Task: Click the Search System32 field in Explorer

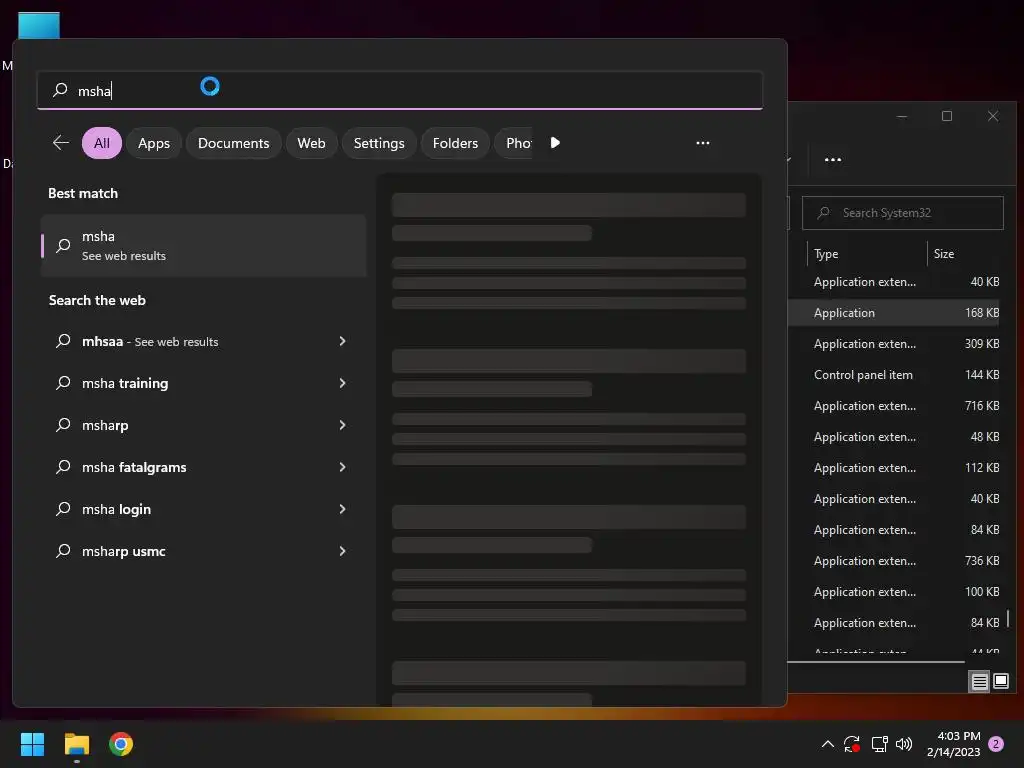Action: coord(903,213)
